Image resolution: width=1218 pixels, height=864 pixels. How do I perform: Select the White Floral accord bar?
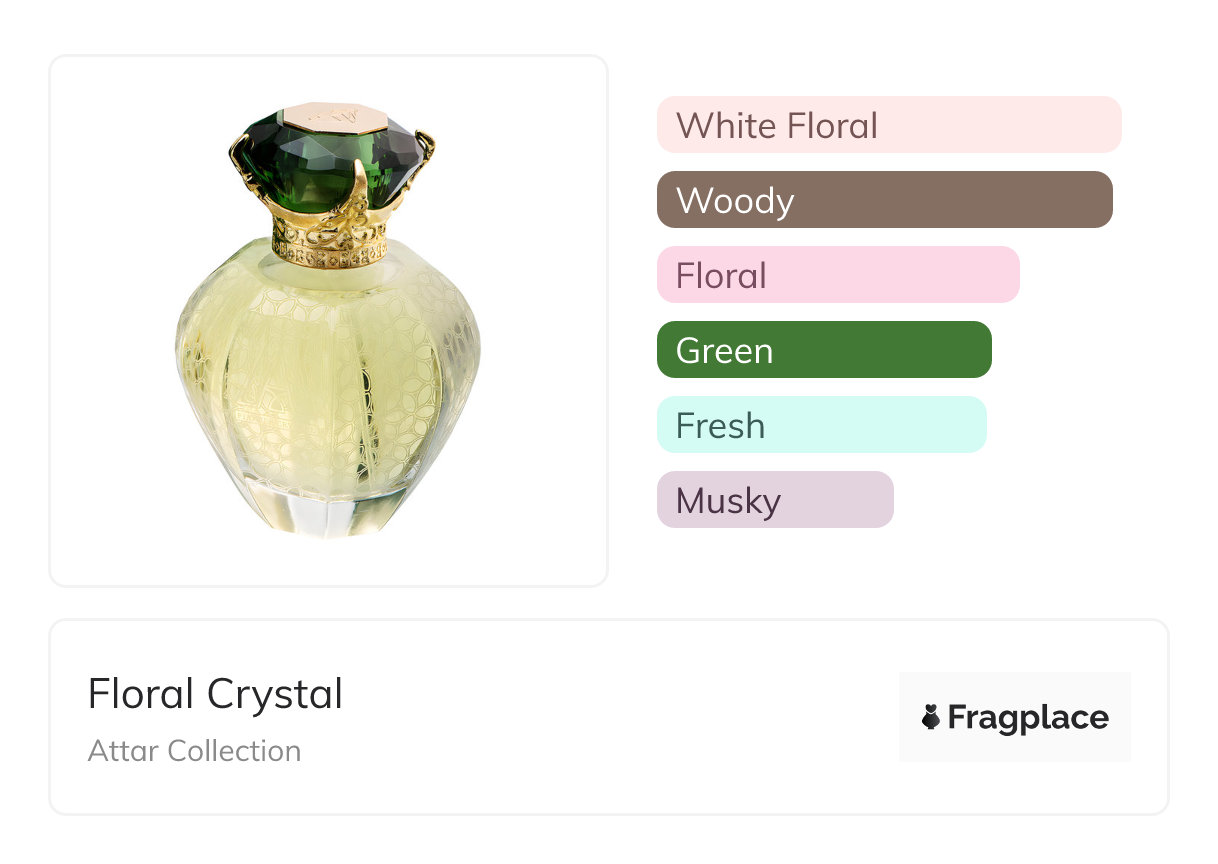click(889, 125)
